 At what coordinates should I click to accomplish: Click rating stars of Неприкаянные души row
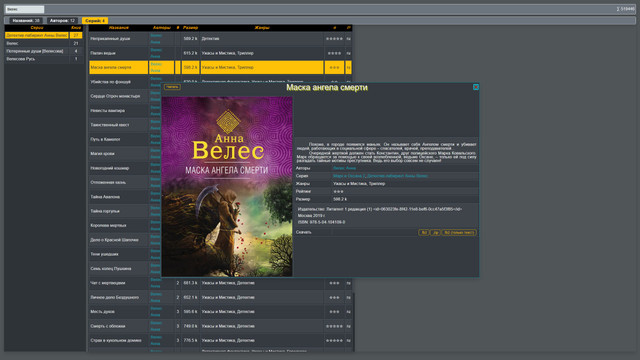click(334, 39)
